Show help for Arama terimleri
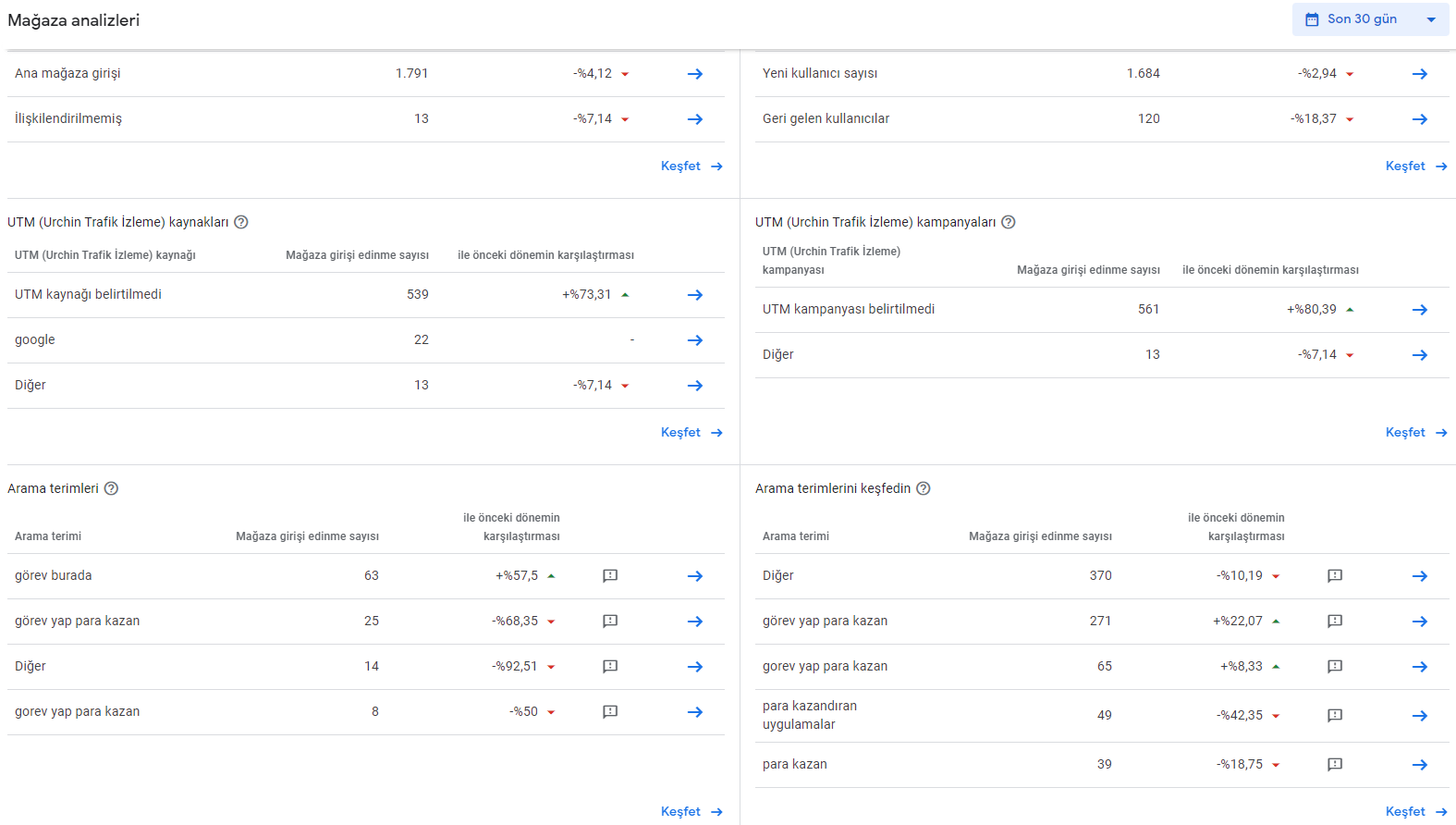The image size is (1456, 825). [x=111, y=488]
